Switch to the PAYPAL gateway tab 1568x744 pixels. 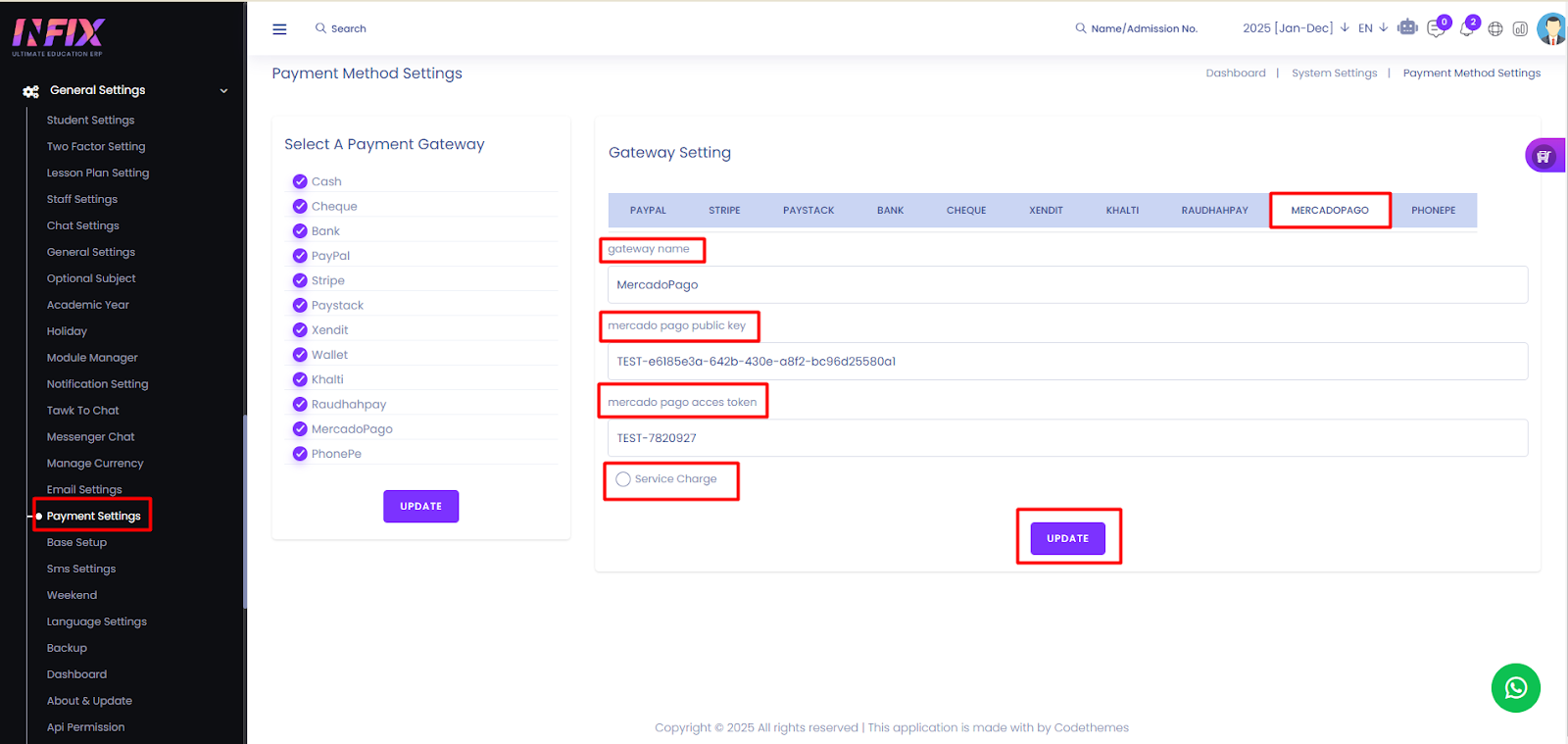point(648,210)
